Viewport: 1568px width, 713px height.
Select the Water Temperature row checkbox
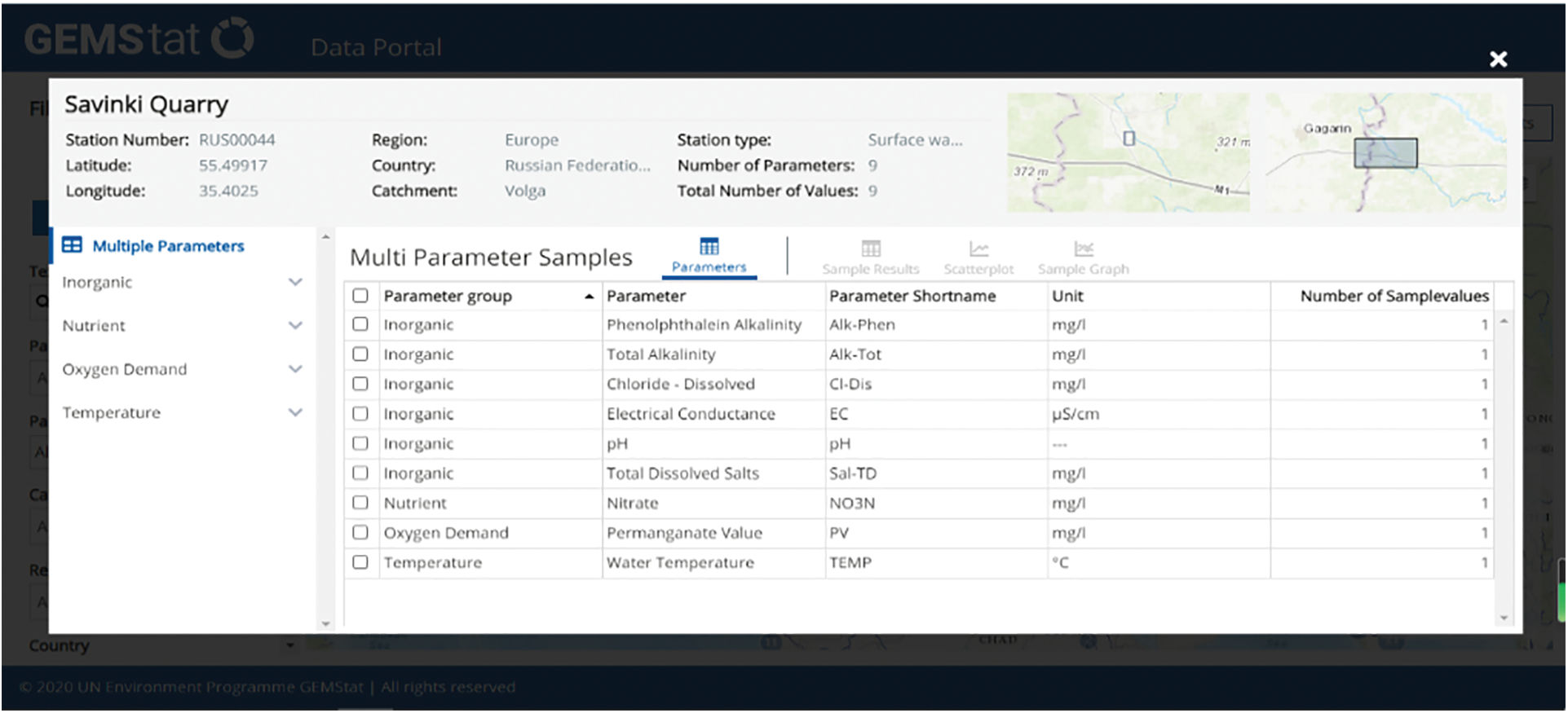point(360,562)
